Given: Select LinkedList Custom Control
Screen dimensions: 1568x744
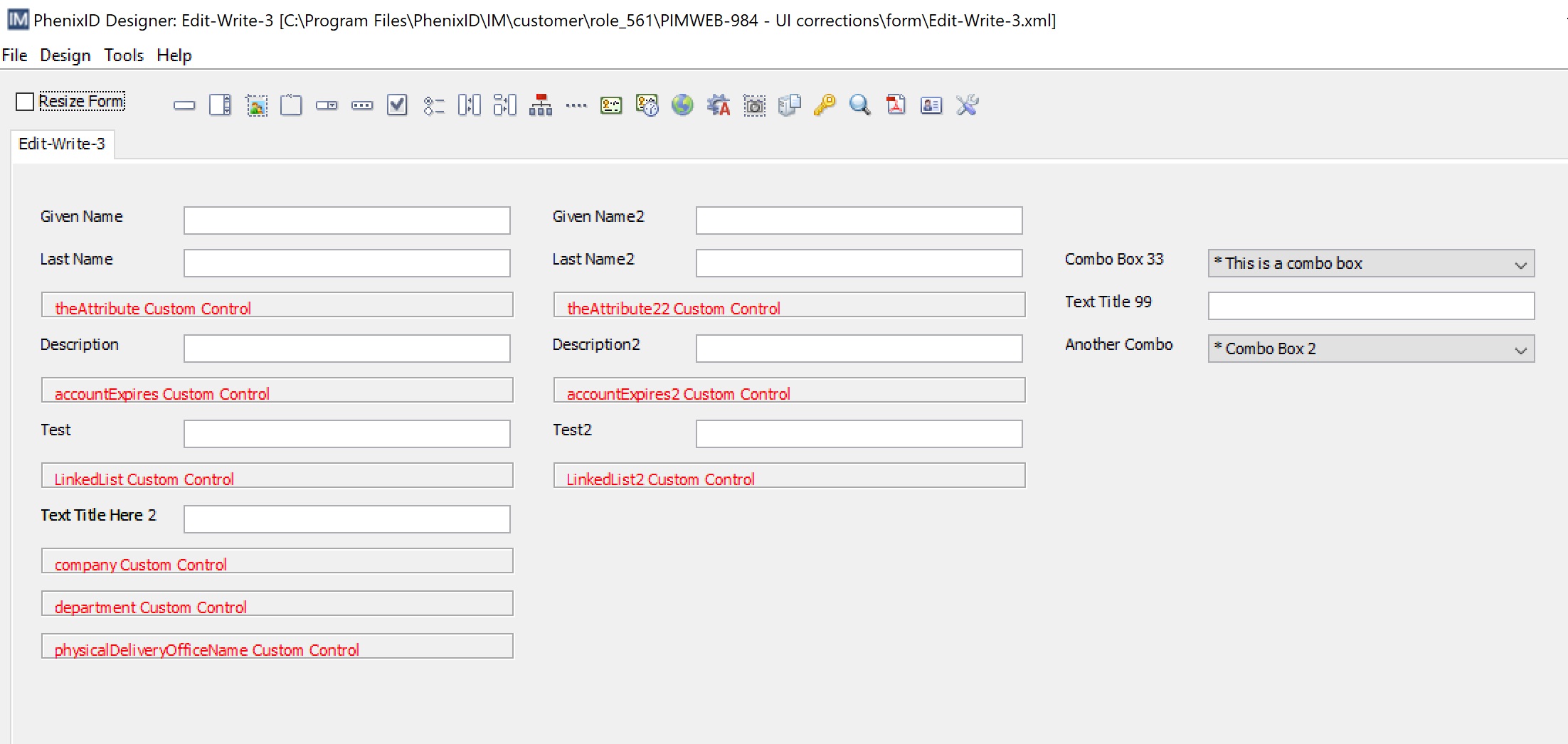Looking at the screenshot, I should pyautogui.click(x=277, y=476).
